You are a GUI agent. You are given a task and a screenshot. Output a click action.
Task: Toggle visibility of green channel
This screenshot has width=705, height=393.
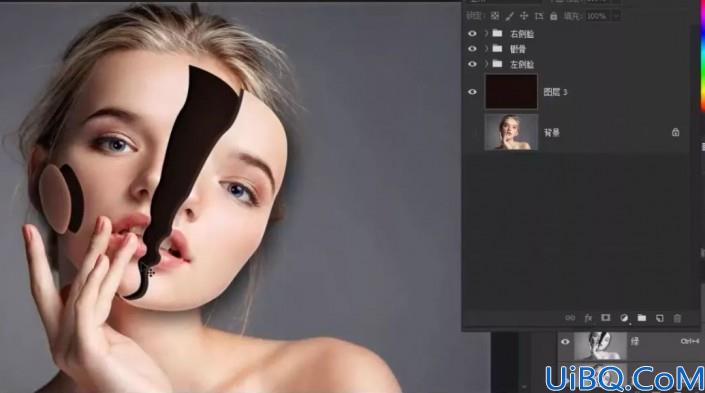(x=565, y=342)
